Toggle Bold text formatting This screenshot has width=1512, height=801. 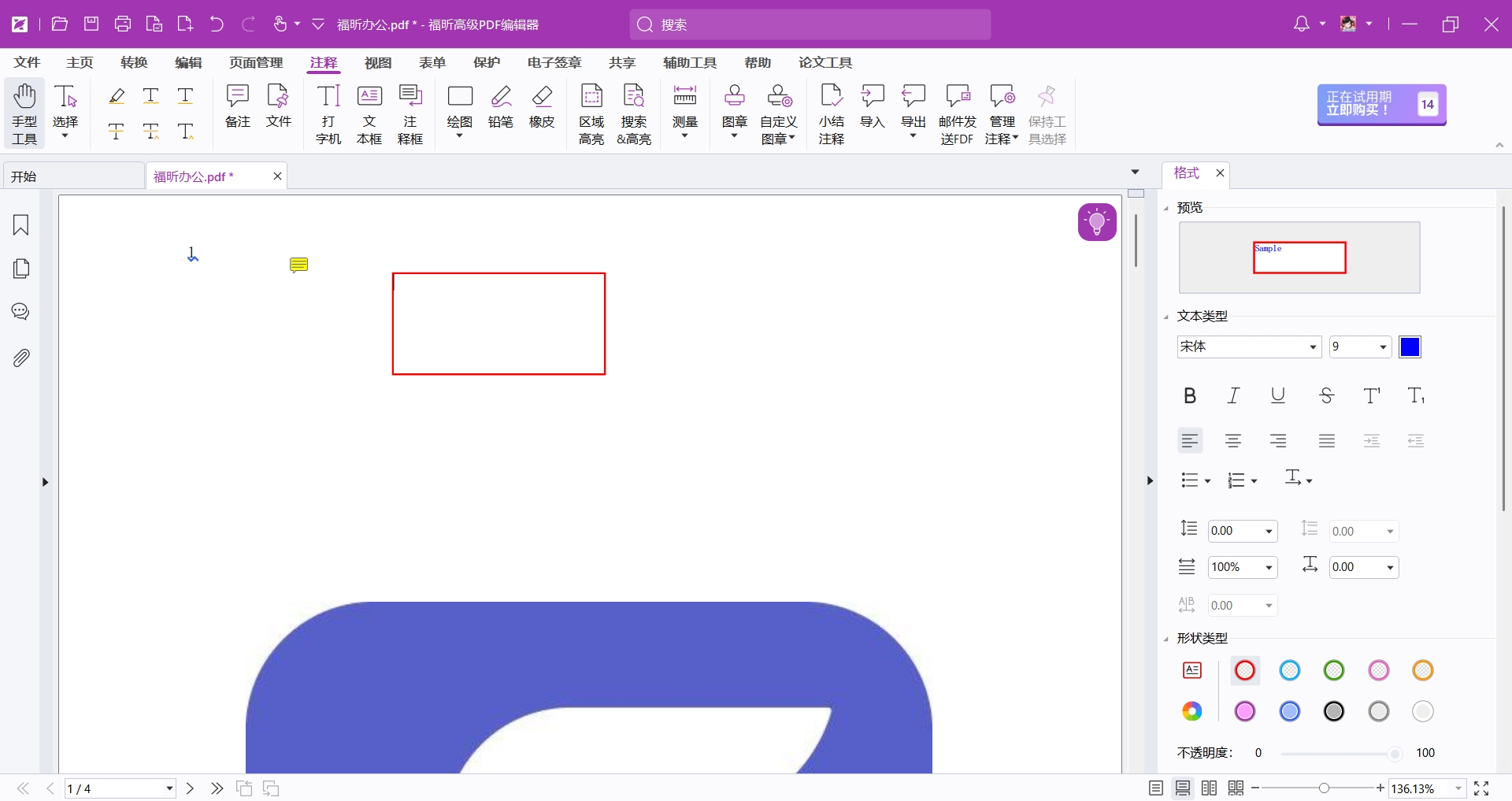[1190, 396]
